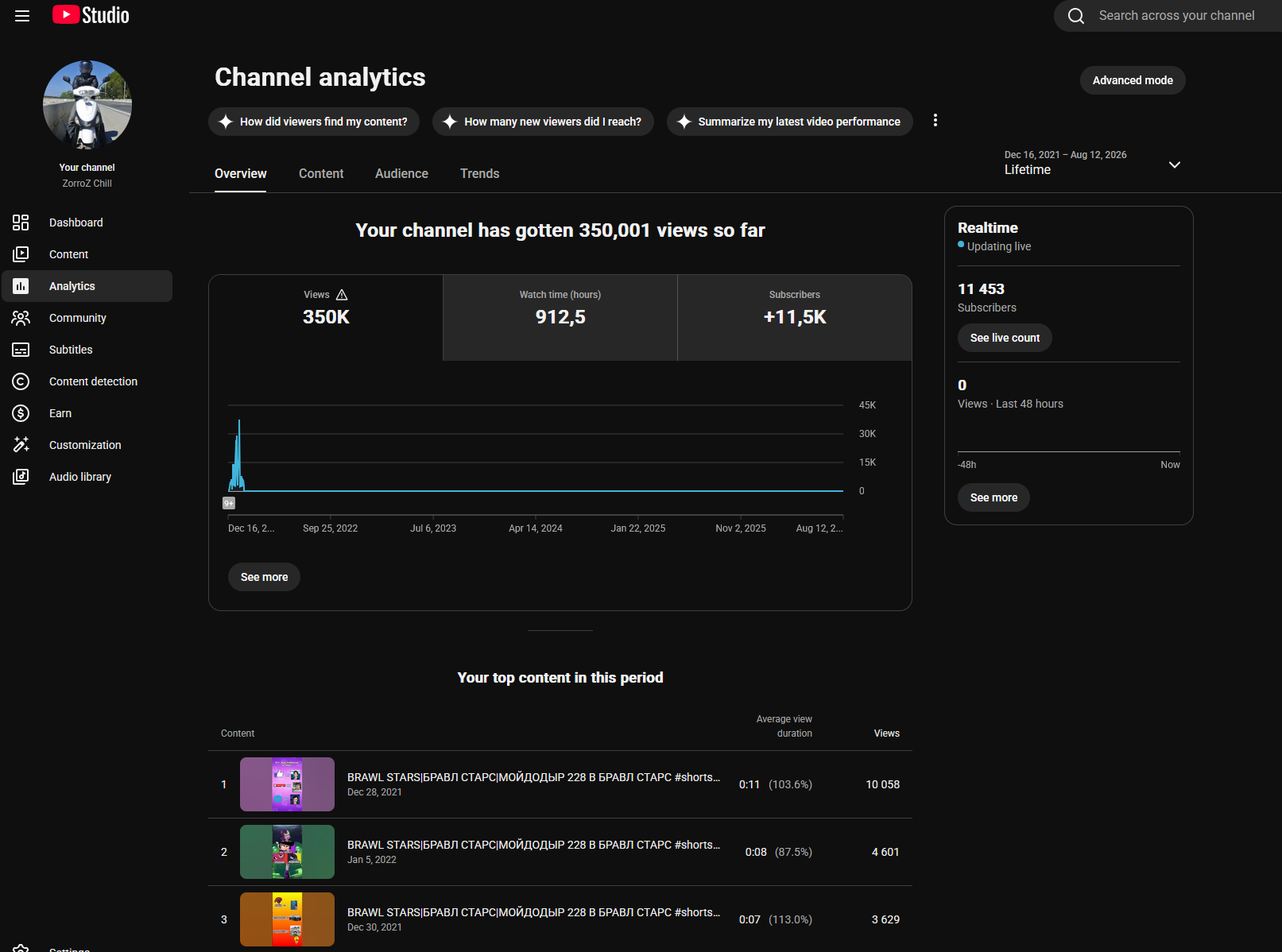The height and width of the screenshot is (952, 1282).
Task: Click the Search across your channel field
Action: 1176,16
